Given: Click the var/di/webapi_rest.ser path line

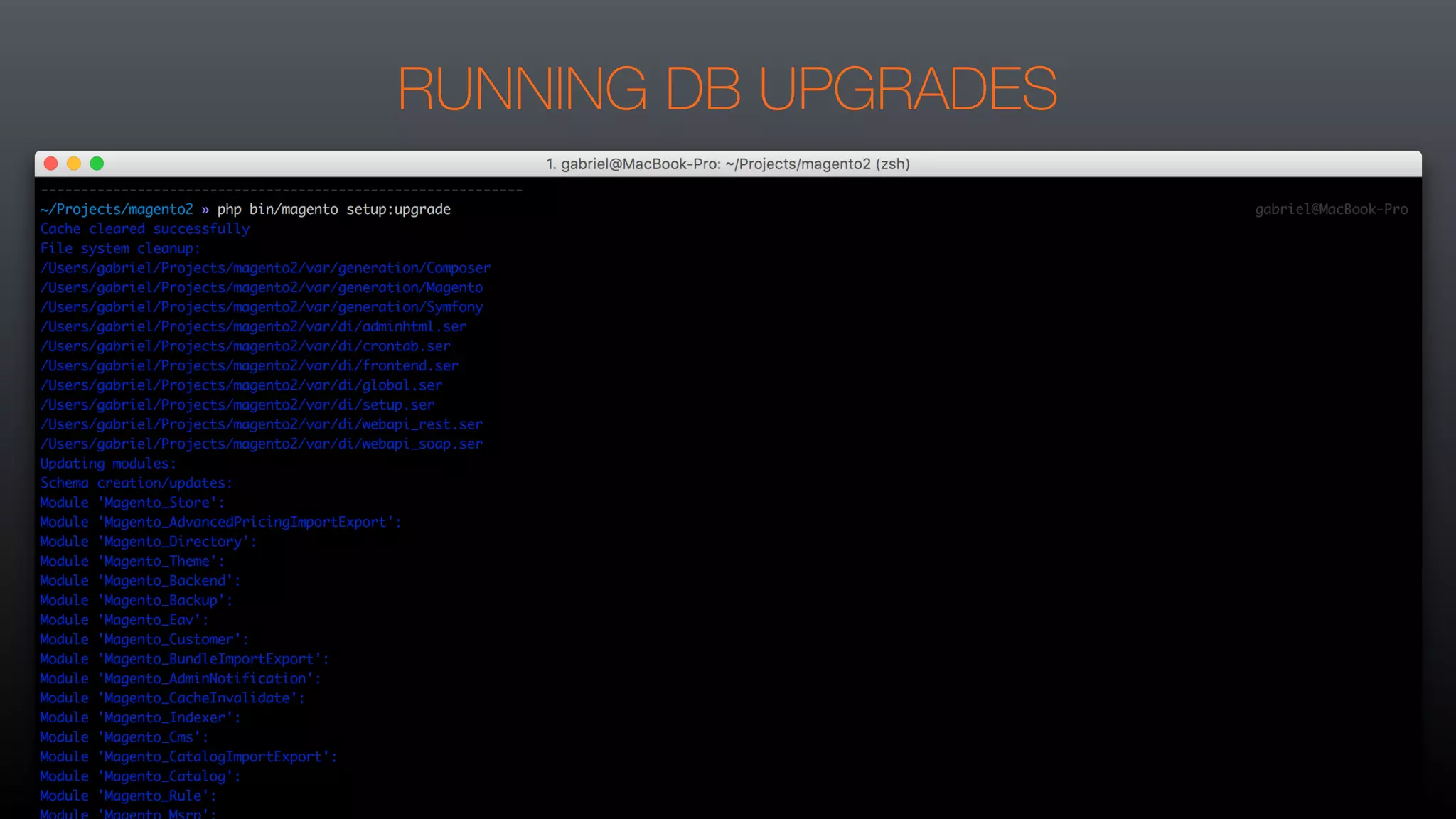Looking at the screenshot, I should pos(262,424).
